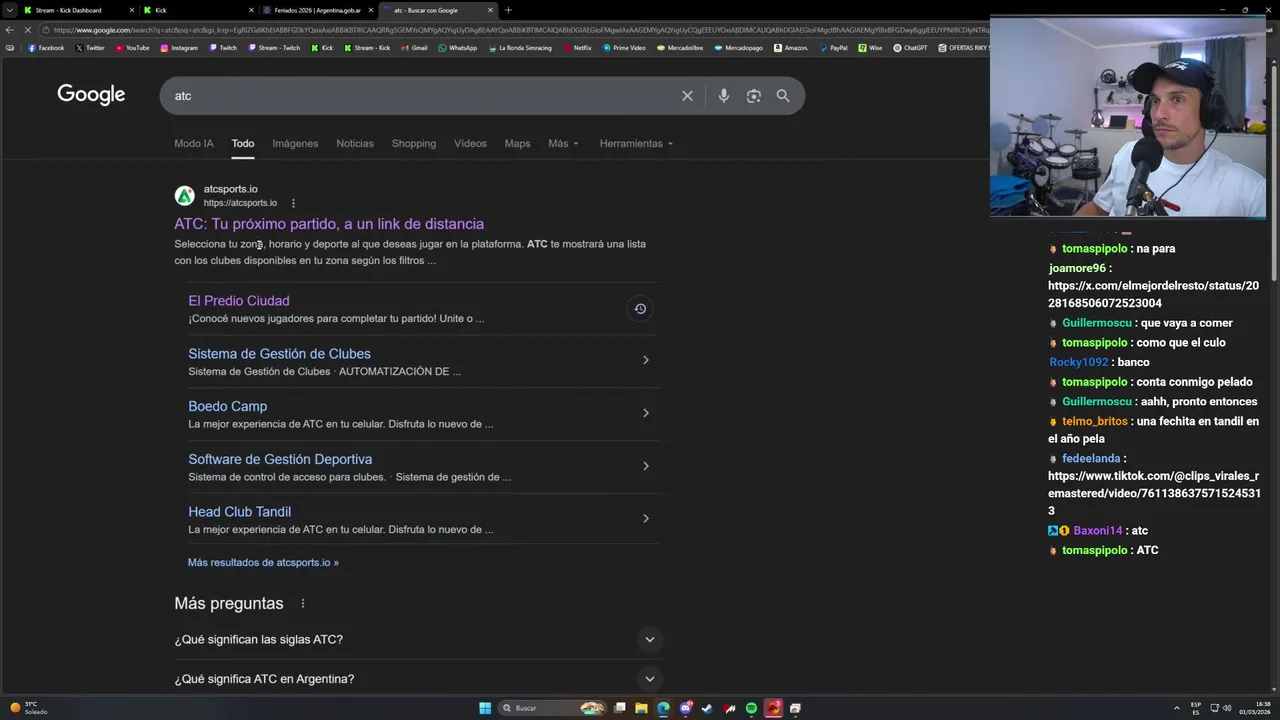Click the taskbar clock showing 16:38
This screenshot has width=1280, height=720.
click(x=1255, y=708)
